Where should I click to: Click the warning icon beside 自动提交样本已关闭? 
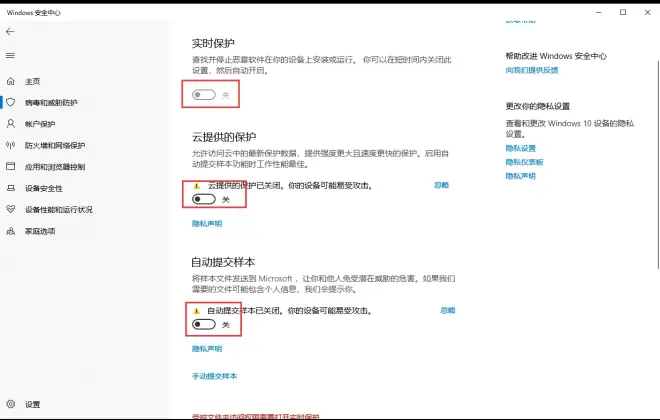[x=196, y=311]
